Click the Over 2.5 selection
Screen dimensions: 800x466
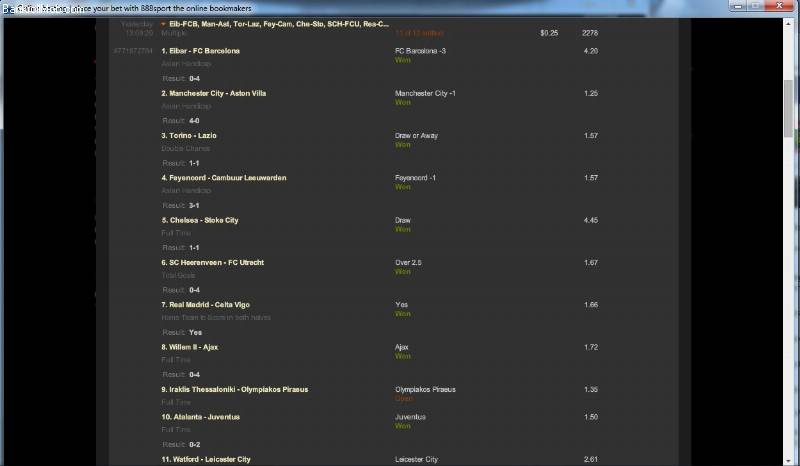click(x=408, y=263)
